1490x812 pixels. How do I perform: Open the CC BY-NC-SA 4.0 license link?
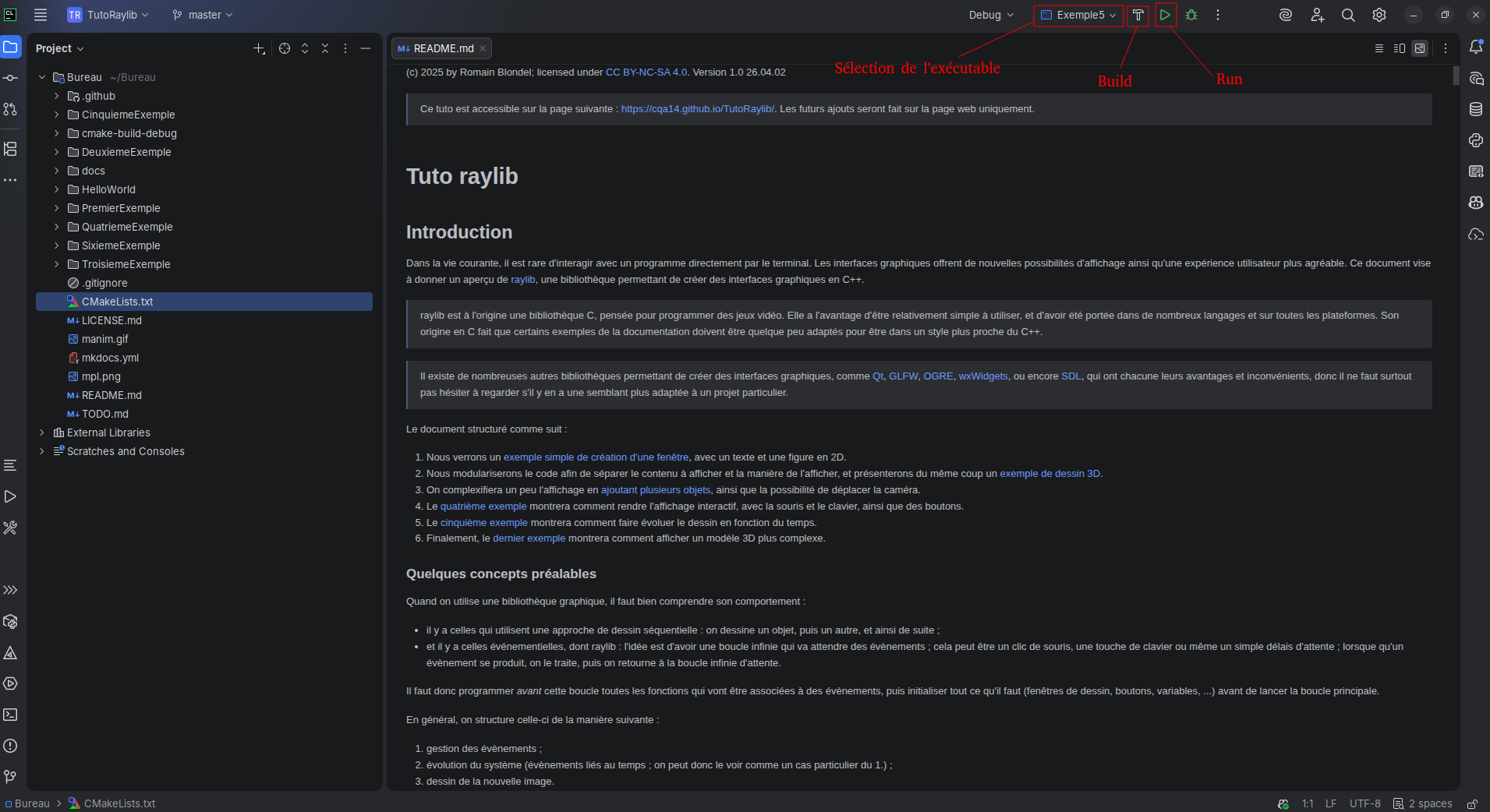click(x=646, y=72)
